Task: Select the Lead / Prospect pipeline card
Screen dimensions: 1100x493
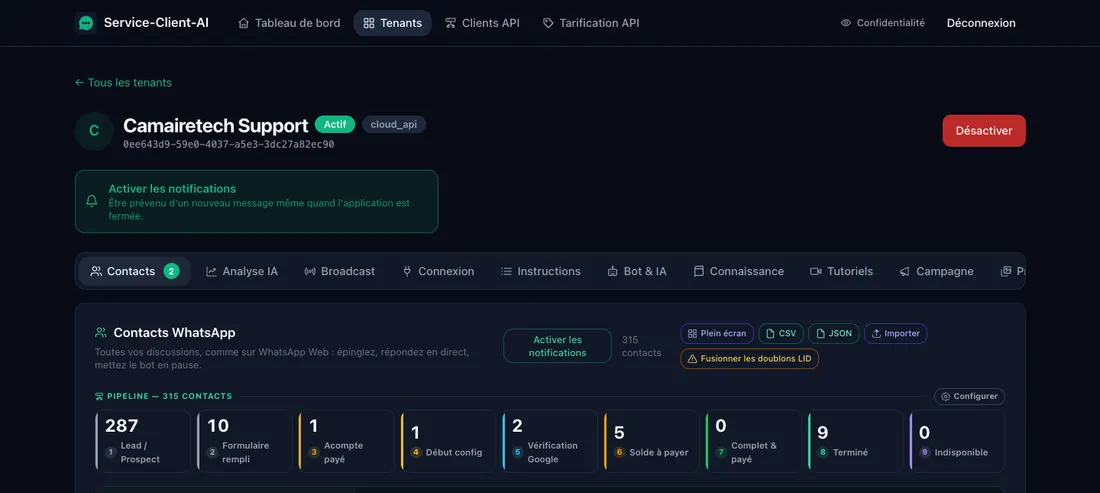Action: [143, 441]
